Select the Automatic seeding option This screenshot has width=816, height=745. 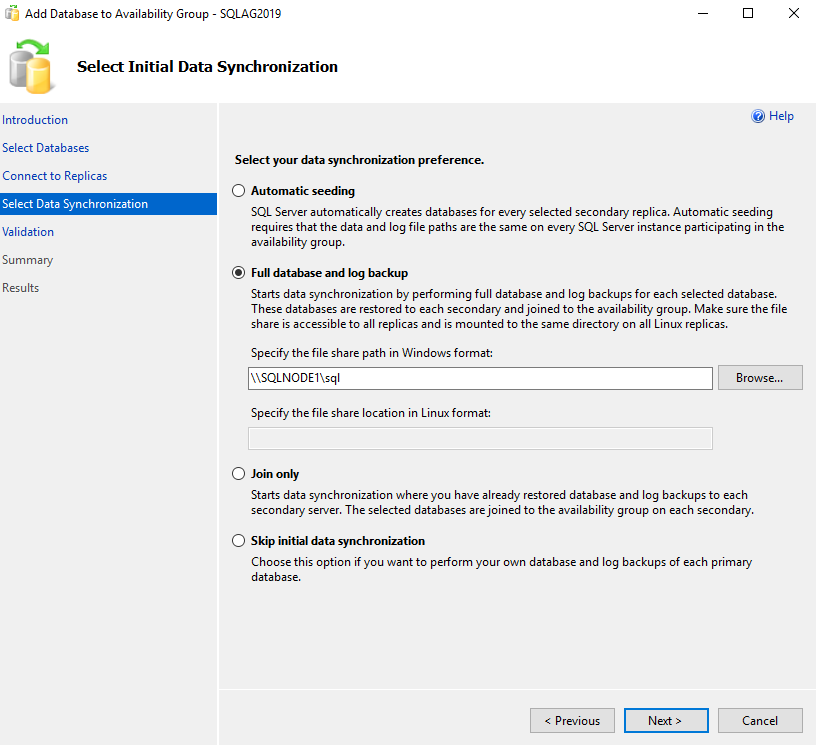[x=238, y=191]
